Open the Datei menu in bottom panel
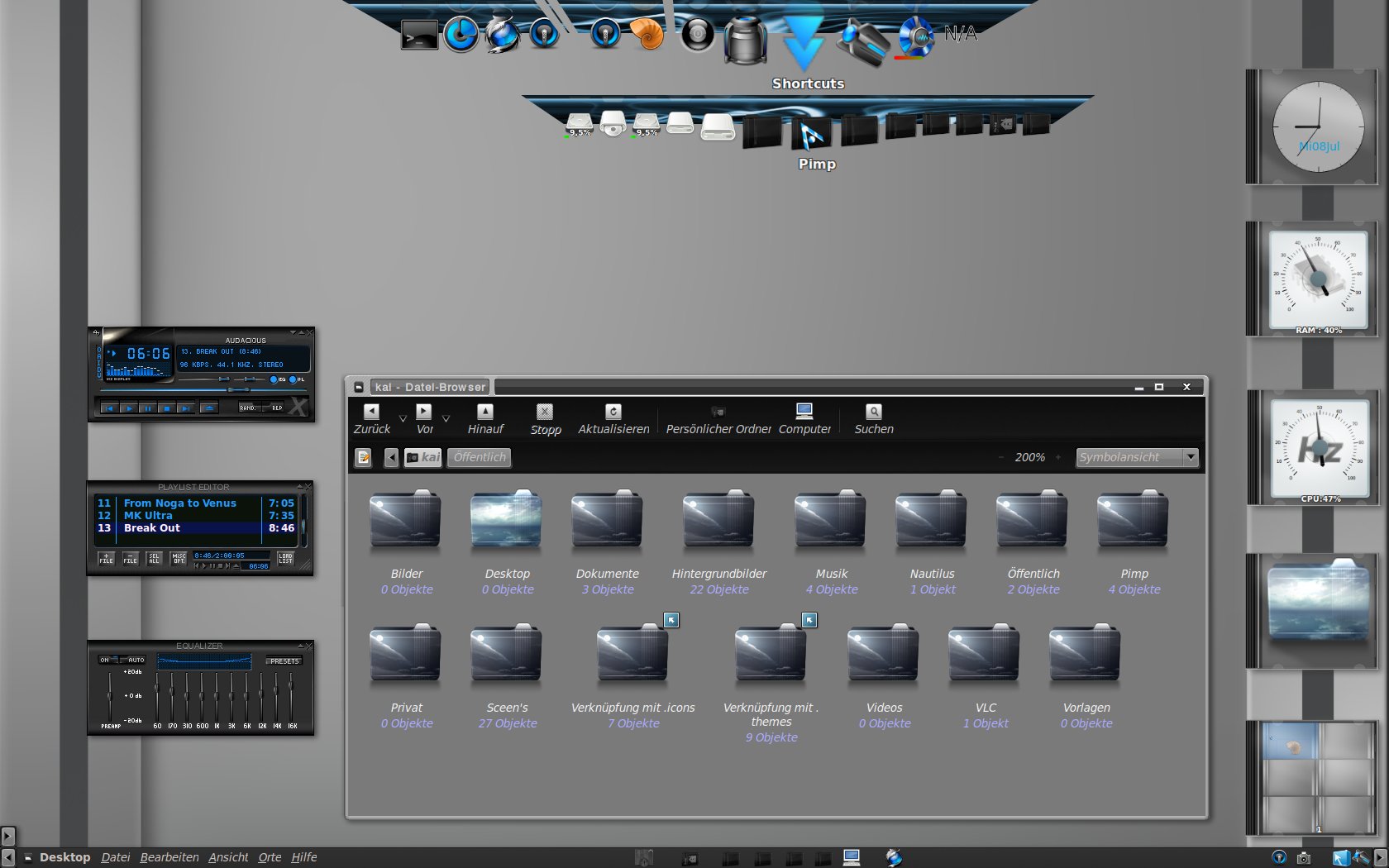Viewport: 1389px width, 868px height. click(116, 857)
